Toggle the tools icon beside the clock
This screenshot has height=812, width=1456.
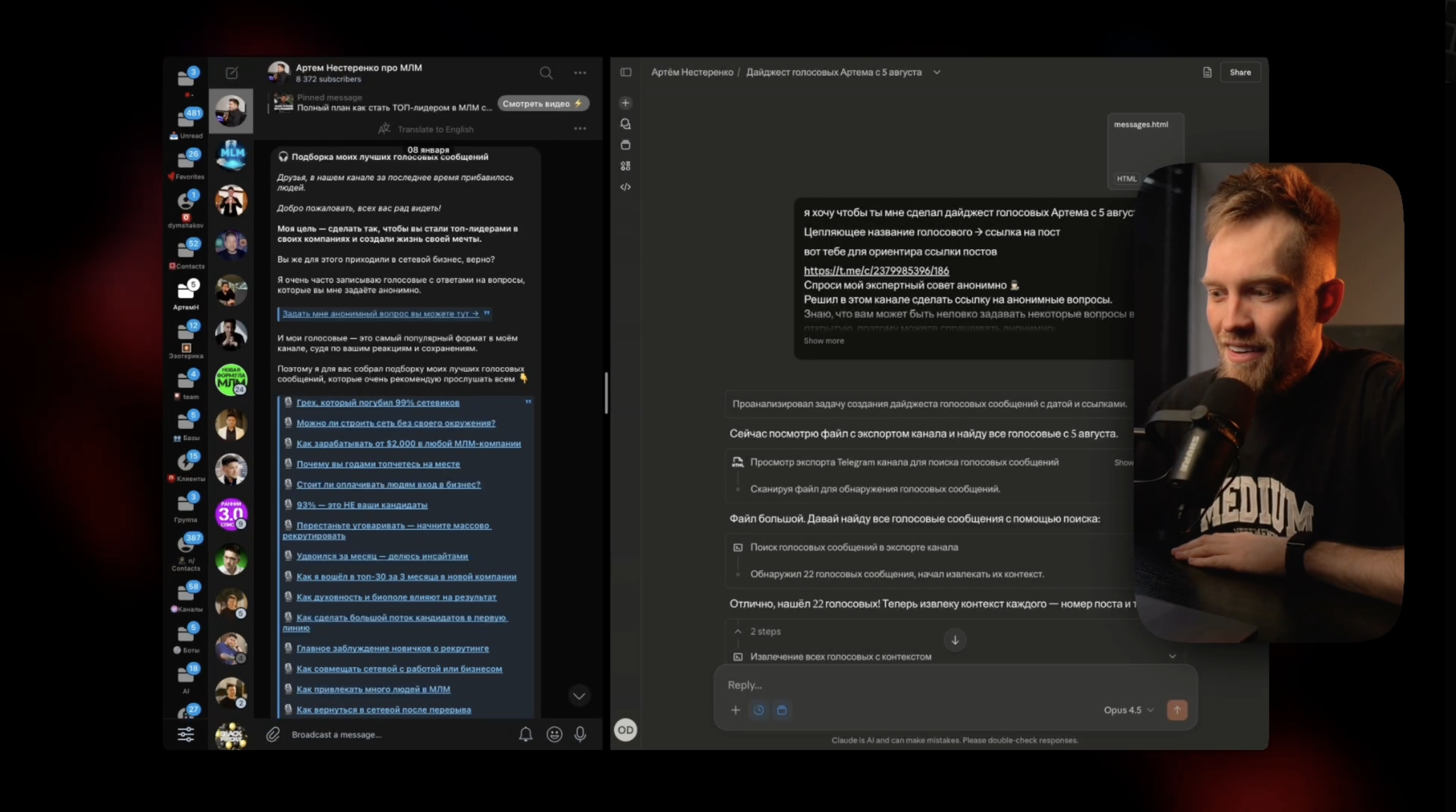[782, 710]
